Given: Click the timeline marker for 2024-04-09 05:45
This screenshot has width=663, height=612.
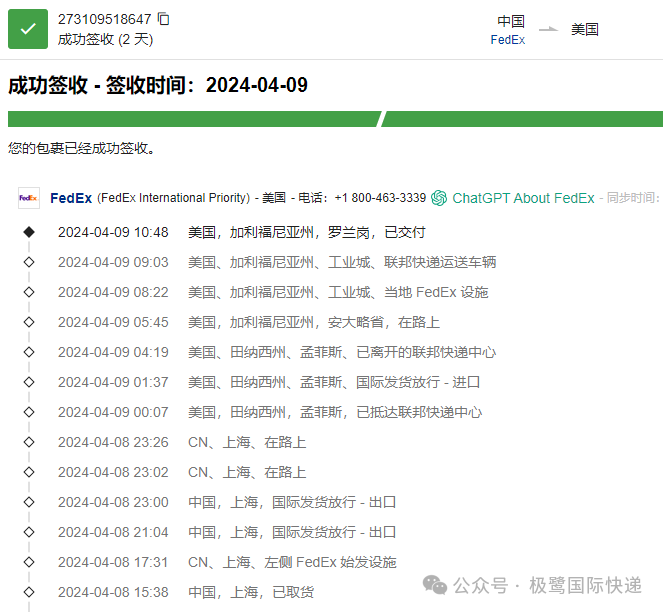Looking at the screenshot, I should [x=29, y=322].
